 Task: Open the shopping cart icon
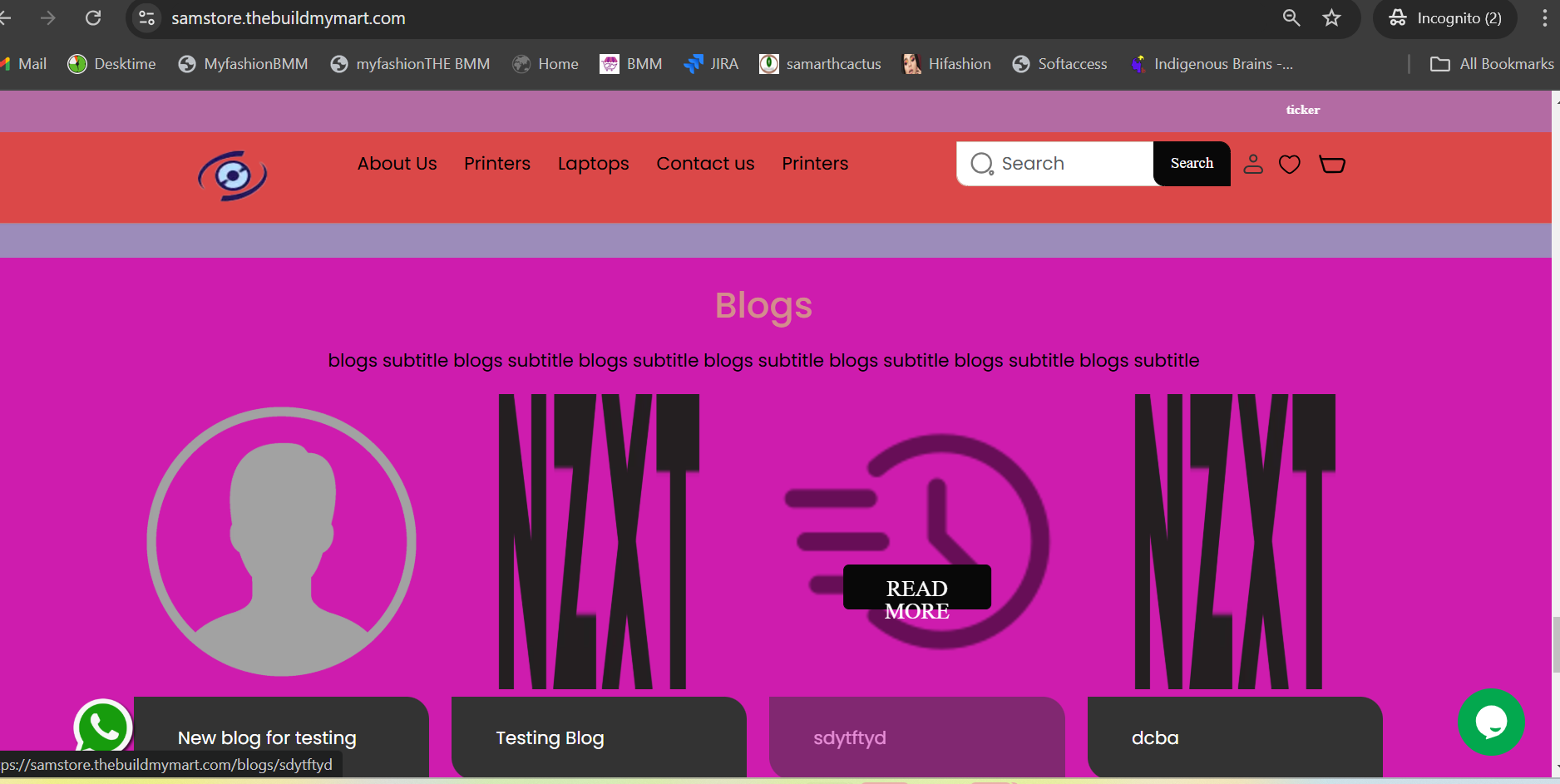point(1332,165)
